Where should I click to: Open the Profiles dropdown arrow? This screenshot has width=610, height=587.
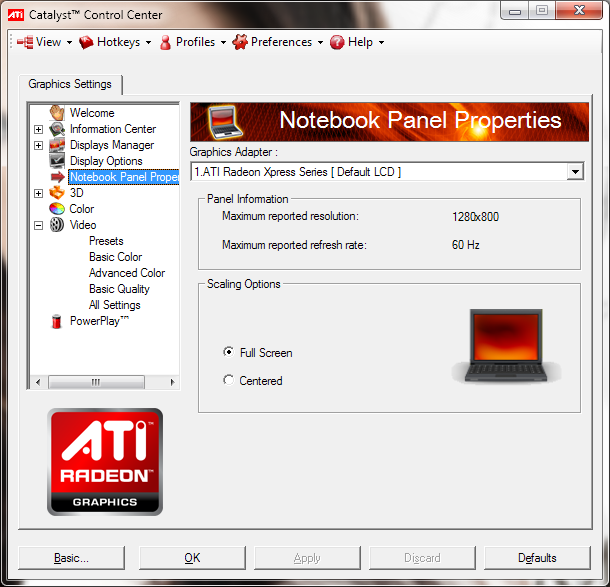coord(223,42)
